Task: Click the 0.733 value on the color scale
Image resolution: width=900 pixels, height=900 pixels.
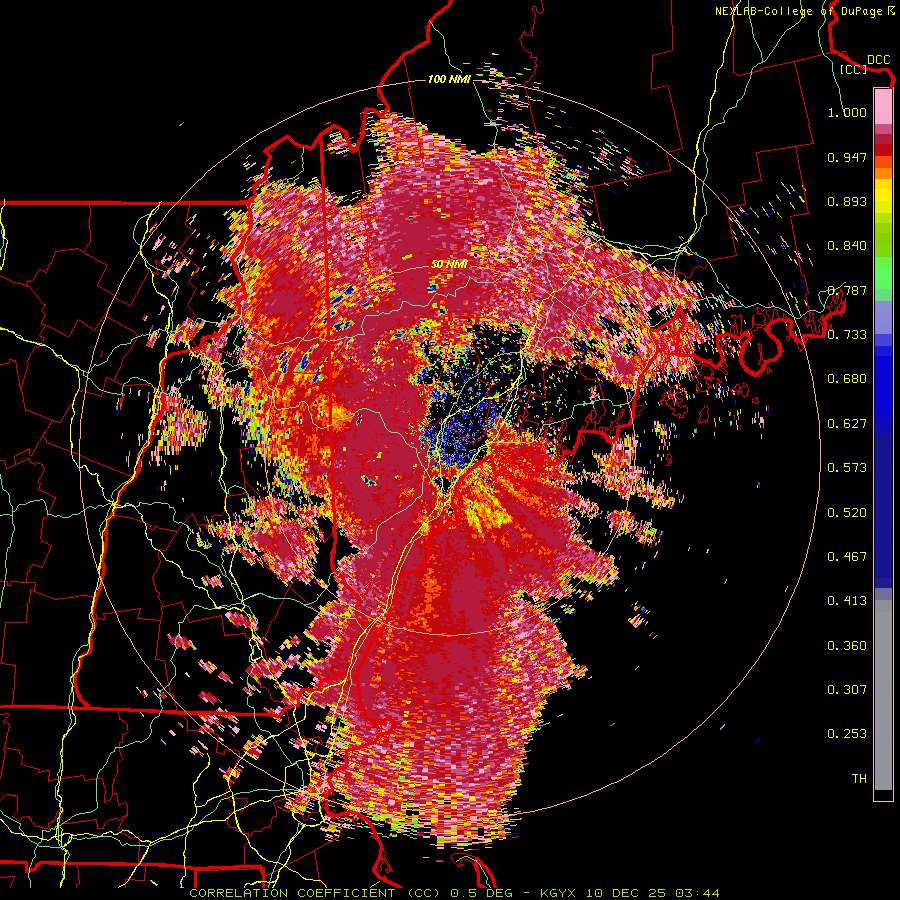Action: point(847,334)
